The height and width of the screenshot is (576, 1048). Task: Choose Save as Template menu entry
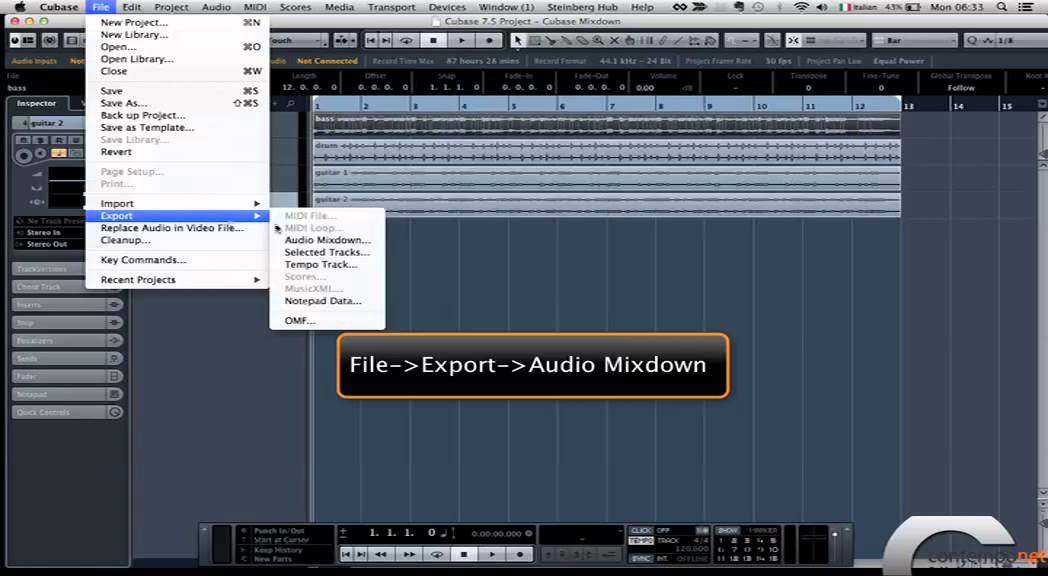[x=177, y=127]
